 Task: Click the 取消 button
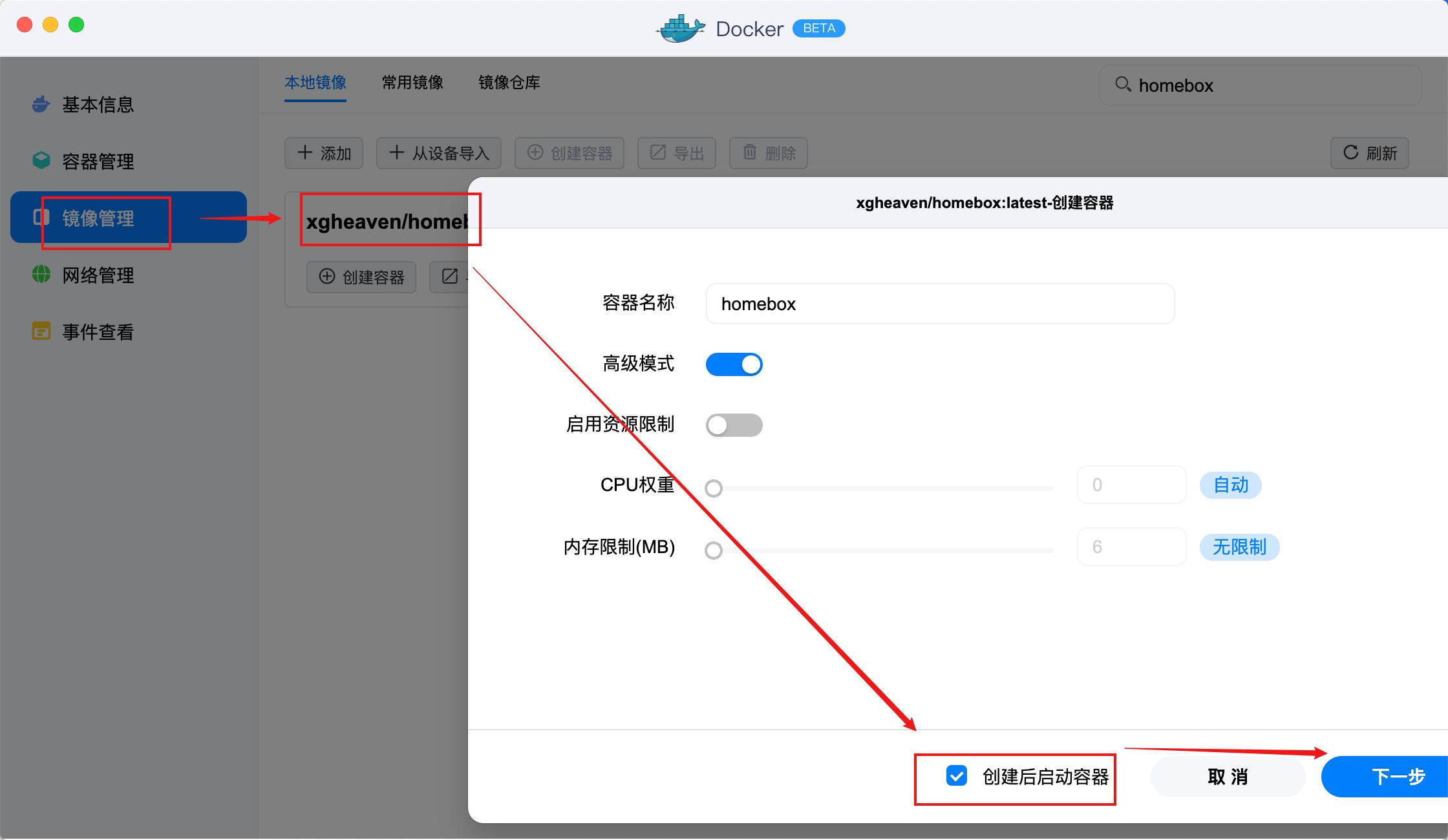point(1227,777)
